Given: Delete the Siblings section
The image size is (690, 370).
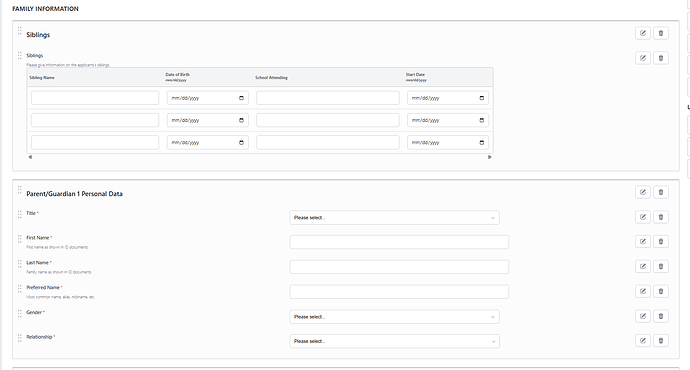Looking at the screenshot, I should point(661,33).
